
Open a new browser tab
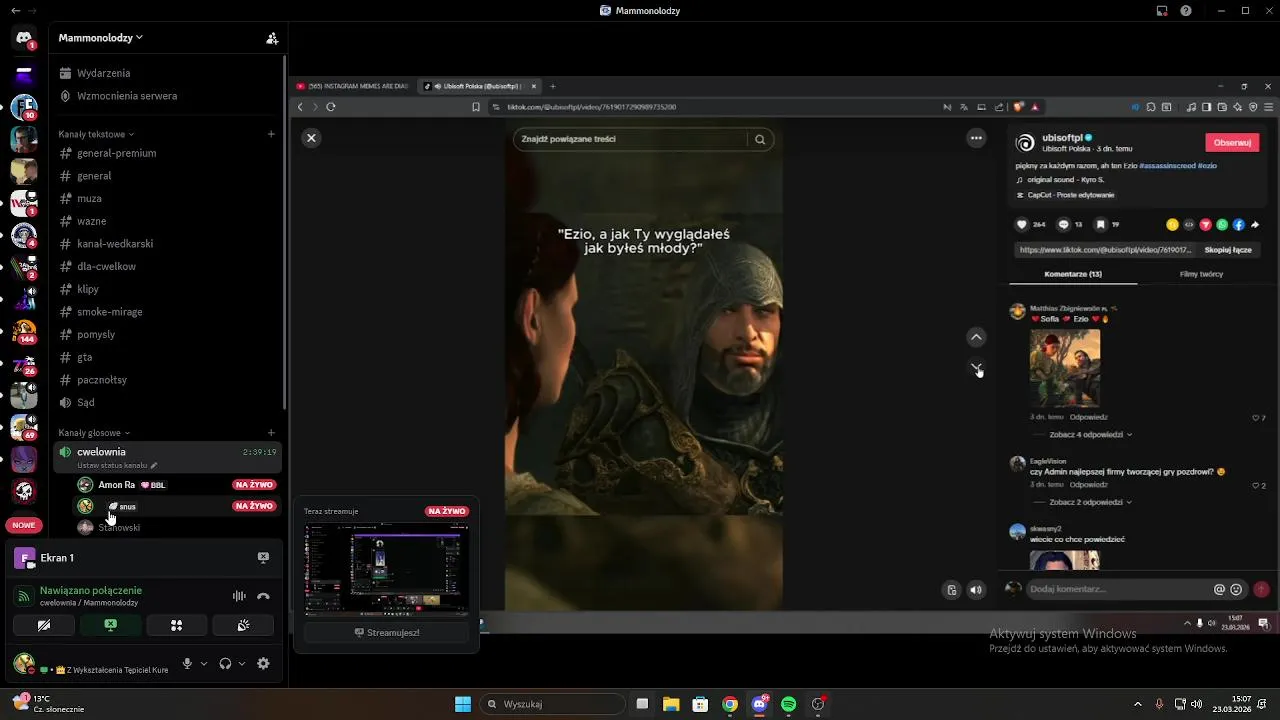[x=552, y=86]
